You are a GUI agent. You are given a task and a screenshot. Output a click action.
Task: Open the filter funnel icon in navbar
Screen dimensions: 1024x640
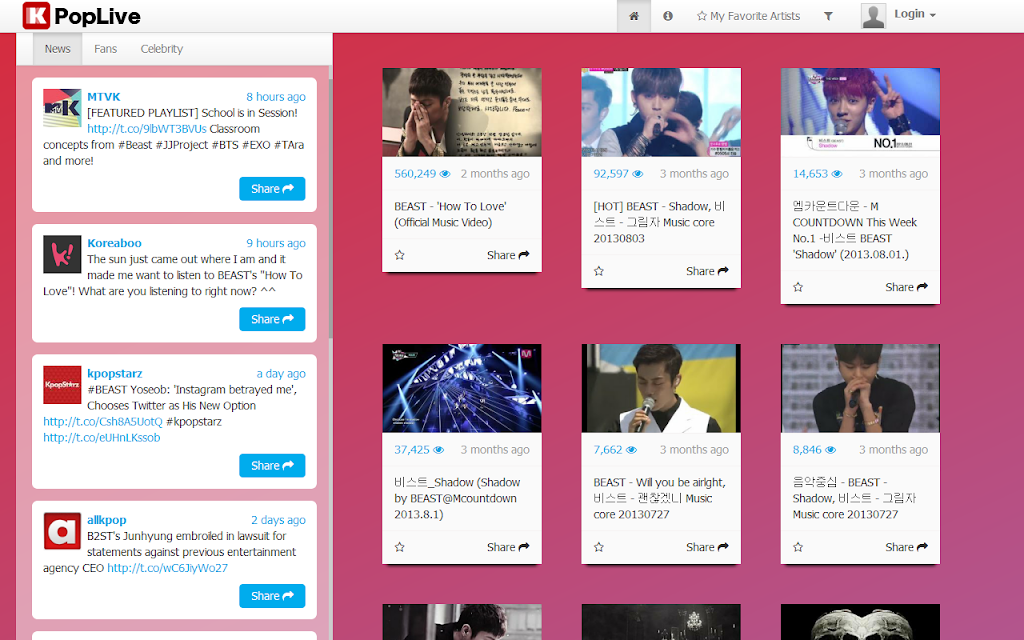pyautogui.click(x=828, y=16)
